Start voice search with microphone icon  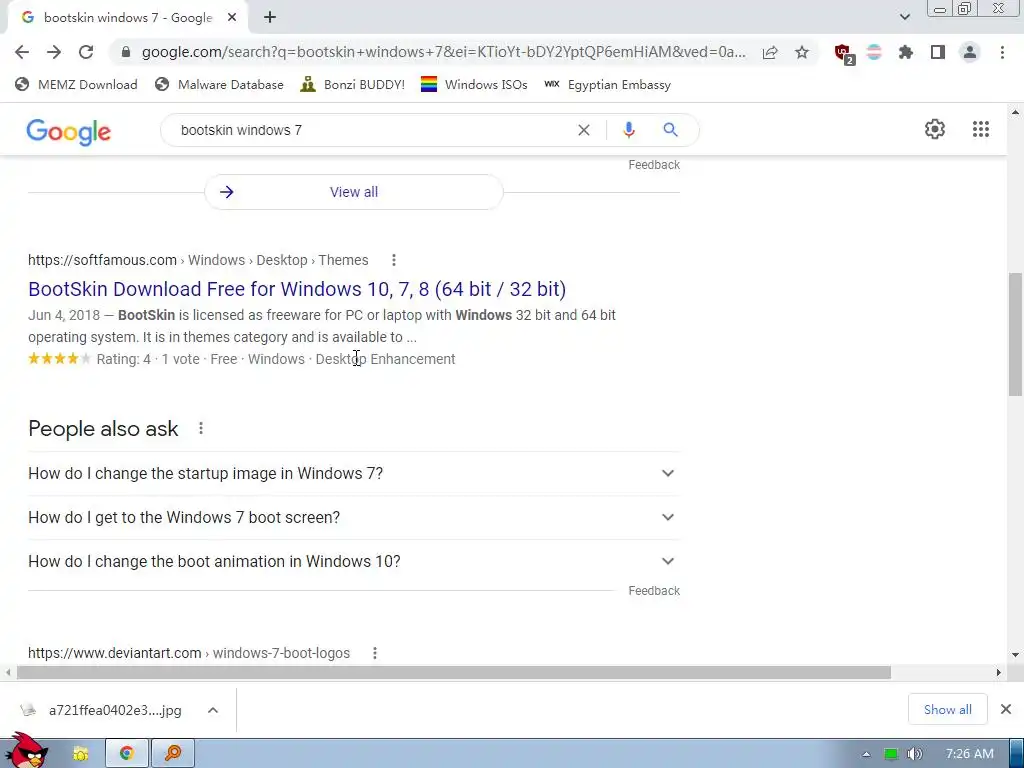click(x=629, y=130)
